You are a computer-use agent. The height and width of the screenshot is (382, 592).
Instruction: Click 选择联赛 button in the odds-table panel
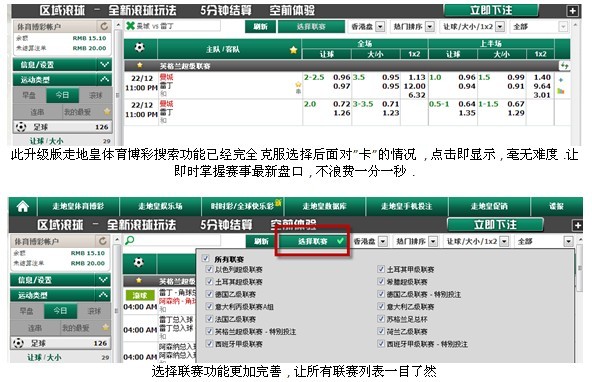311,26
